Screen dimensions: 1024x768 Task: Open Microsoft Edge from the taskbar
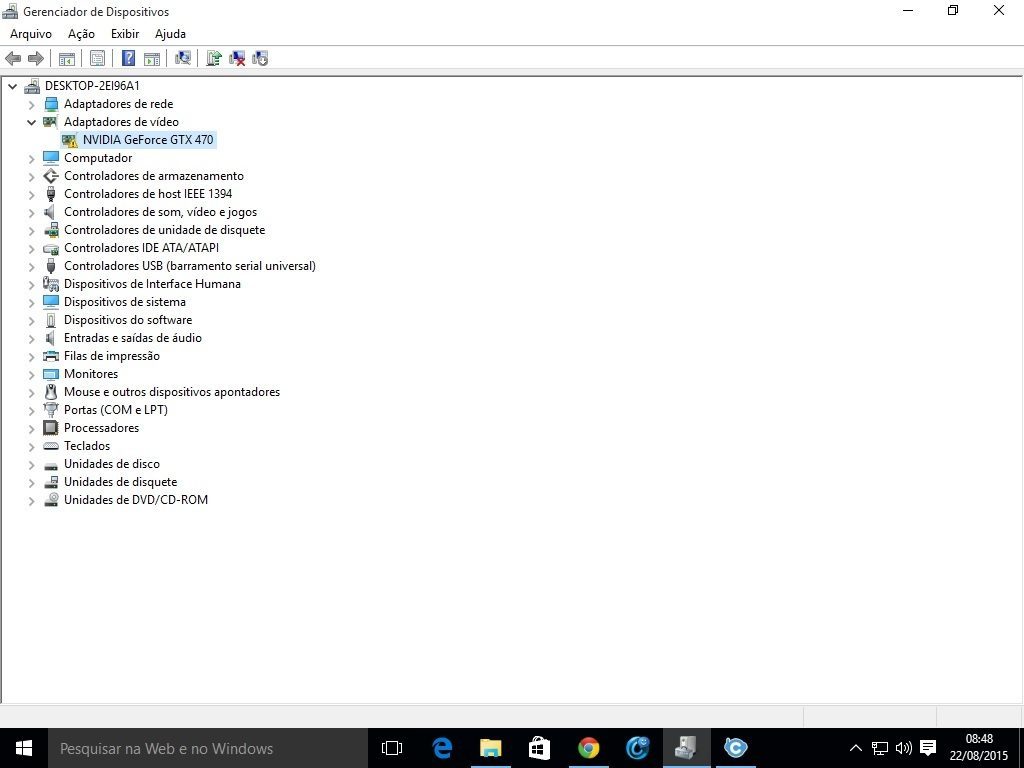click(x=442, y=748)
